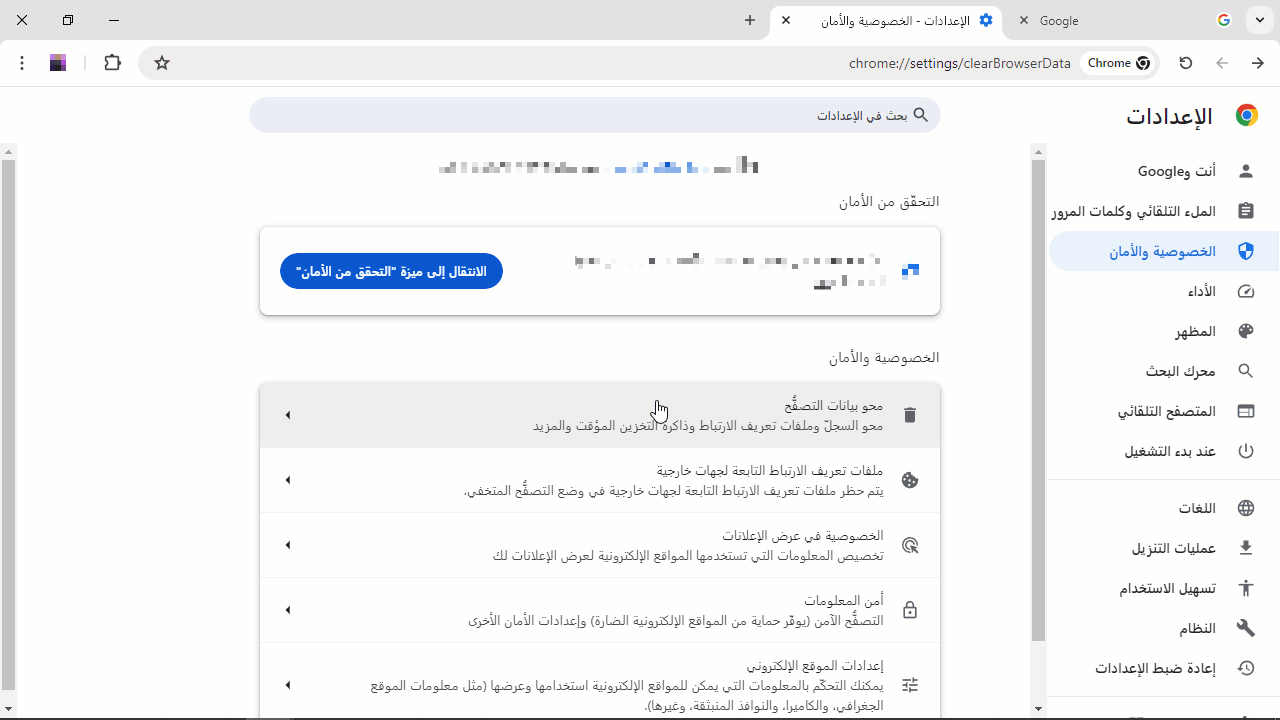Close the Google tab

[1024, 20]
